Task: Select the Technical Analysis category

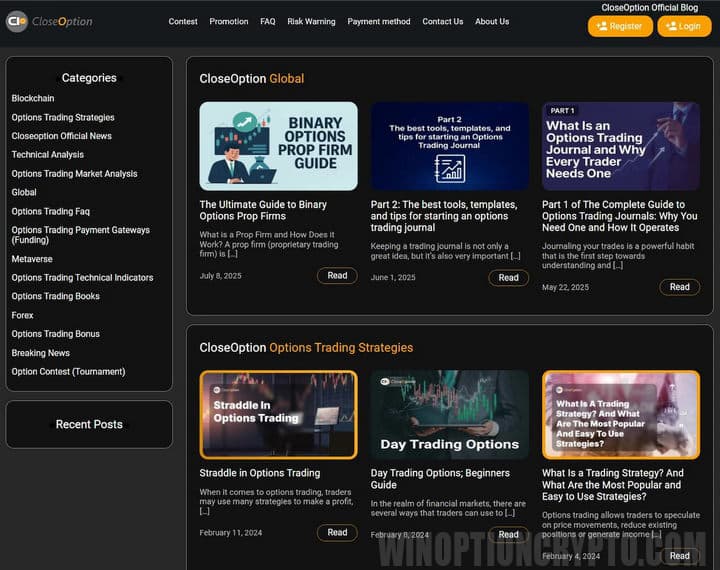Action: click(x=48, y=155)
